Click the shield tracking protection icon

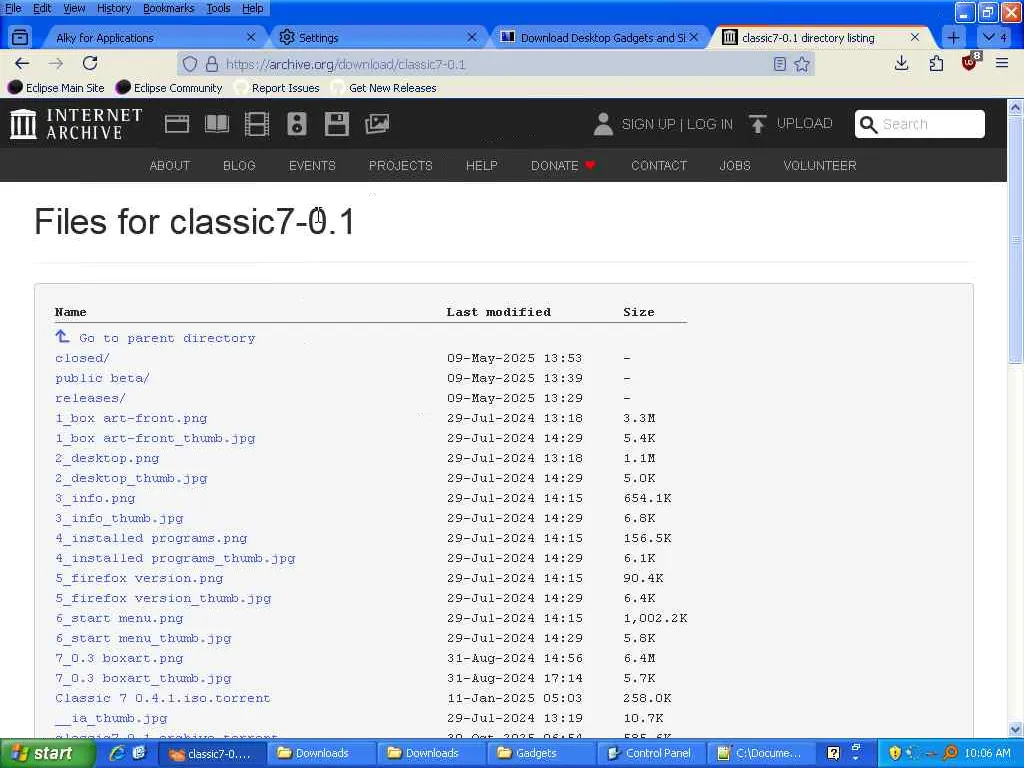(x=189, y=64)
